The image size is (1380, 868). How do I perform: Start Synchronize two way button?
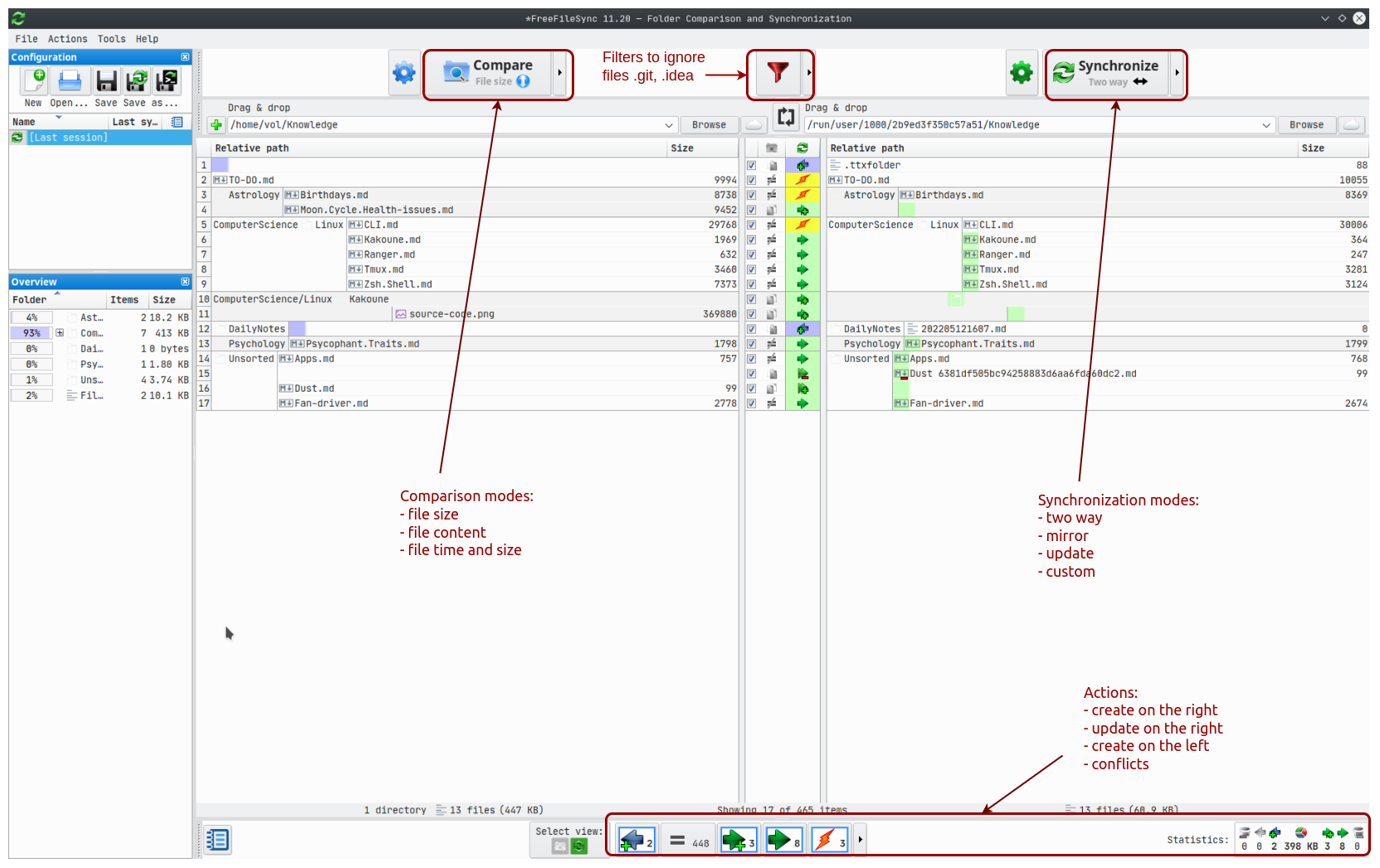(1107, 74)
